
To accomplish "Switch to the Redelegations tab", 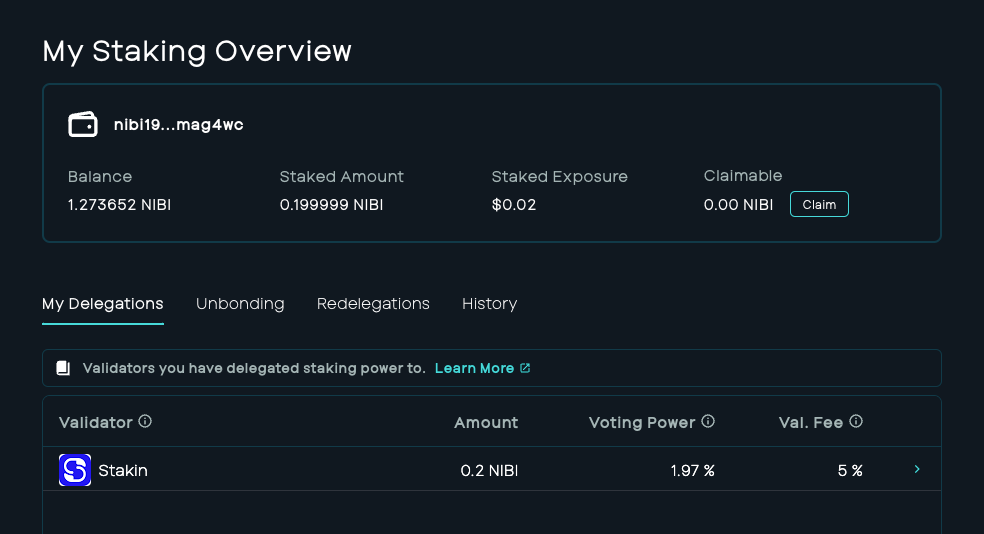I will click(x=373, y=304).
